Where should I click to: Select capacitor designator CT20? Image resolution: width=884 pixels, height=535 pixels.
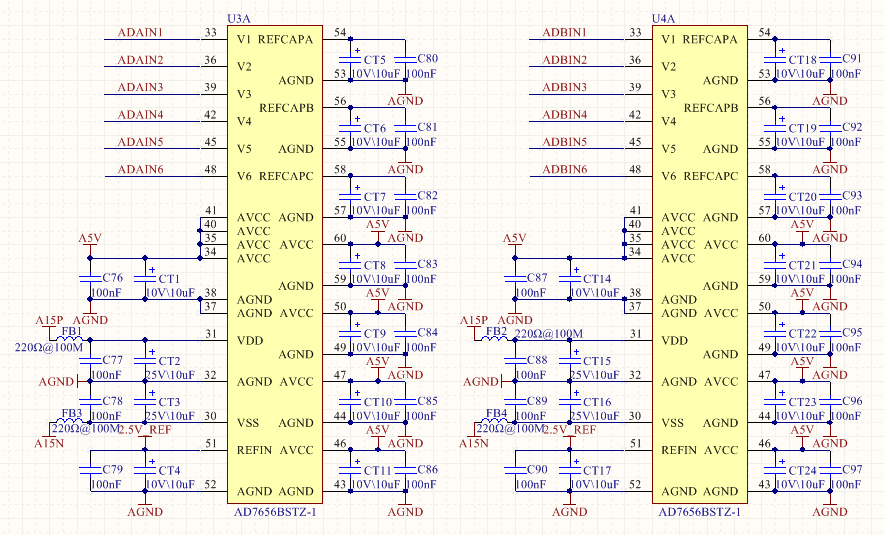pyautogui.click(x=803, y=197)
